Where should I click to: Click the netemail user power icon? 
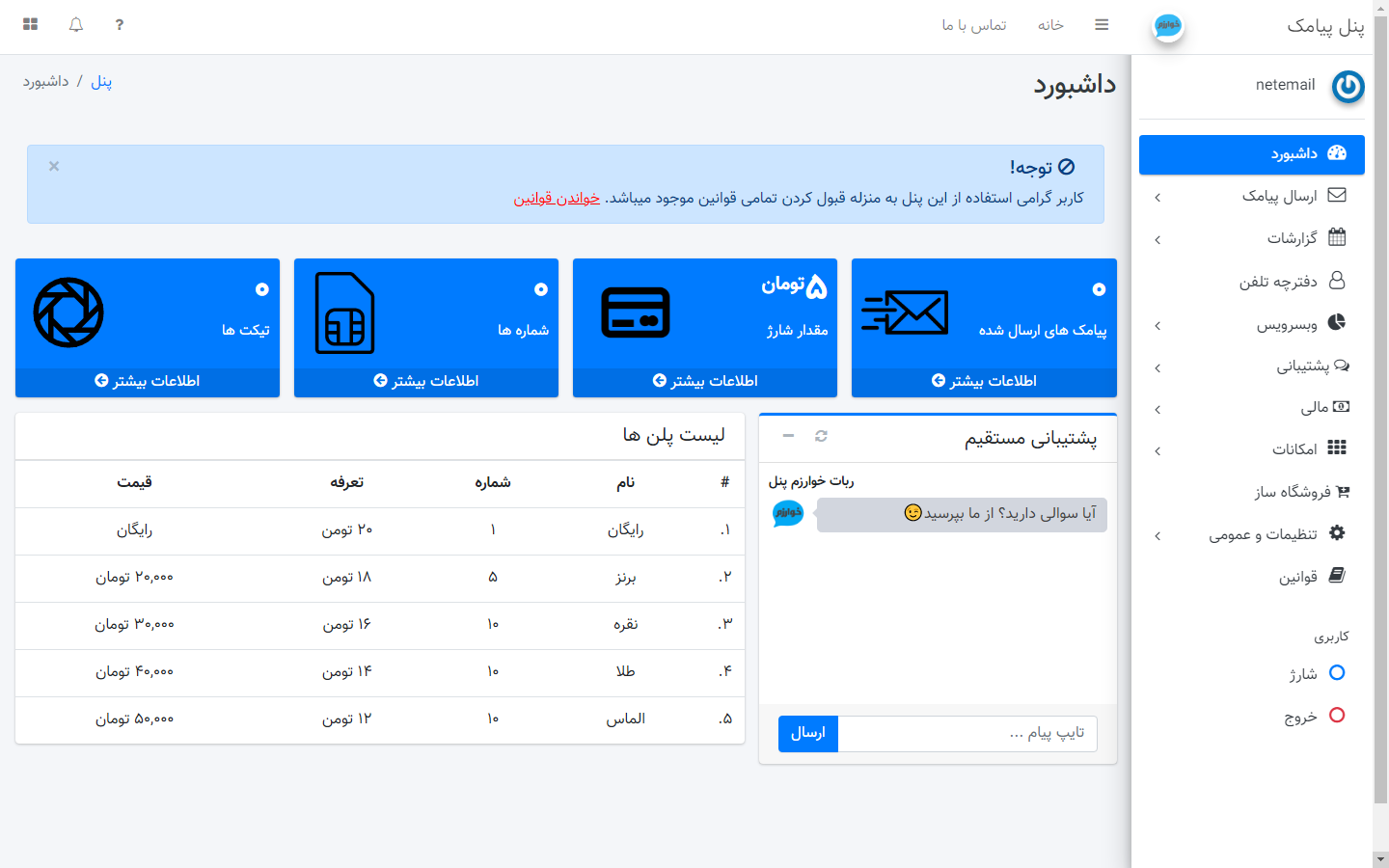pos(1348,87)
